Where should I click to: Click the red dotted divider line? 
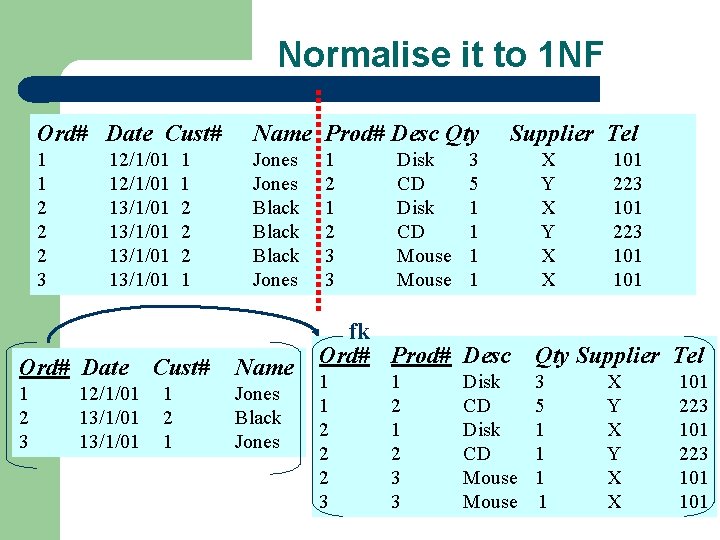(318, 201)
